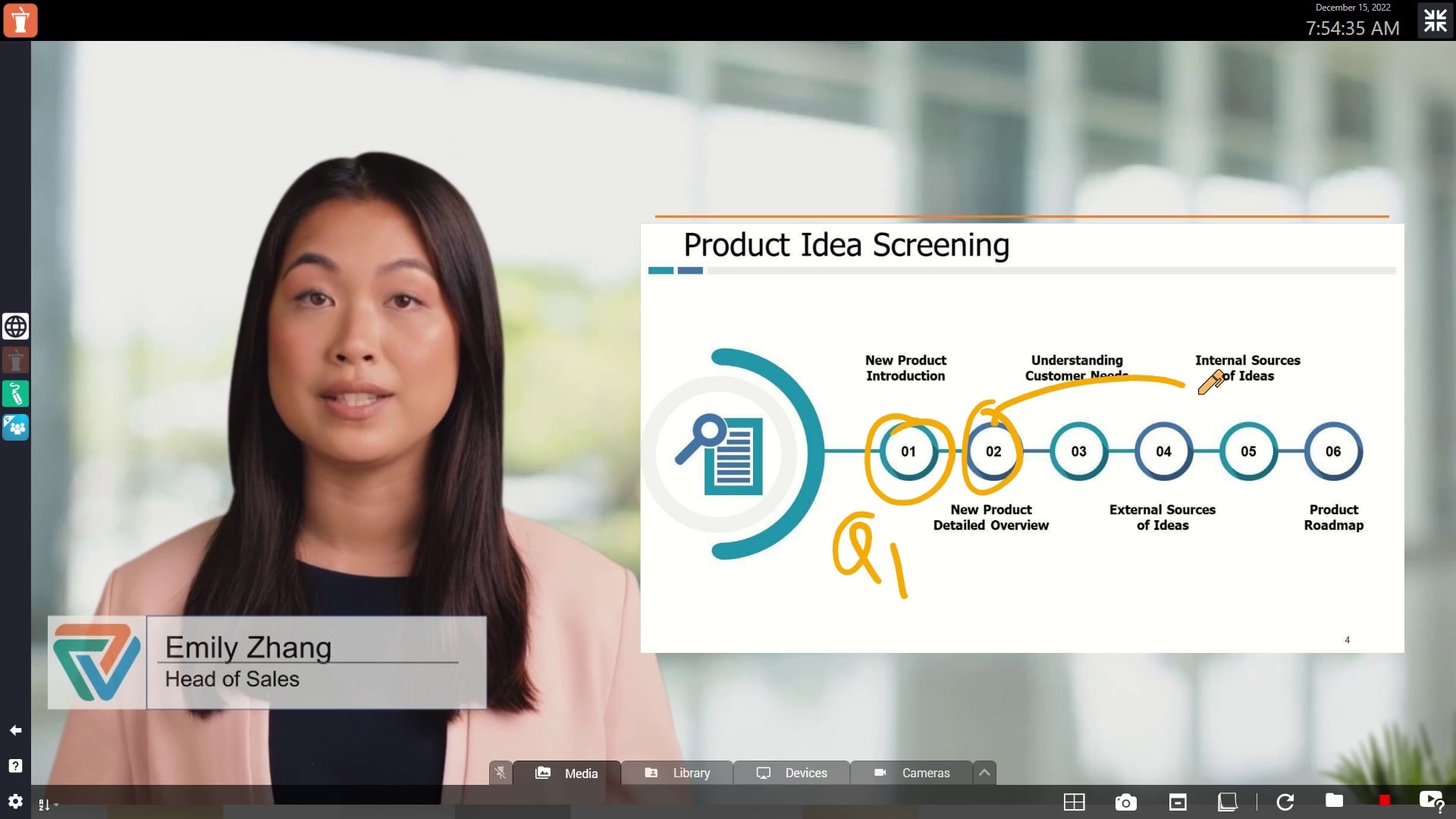Click the globe icon in the left sidebar
This screenshot has height=819, width=1456.
(15, 326)
